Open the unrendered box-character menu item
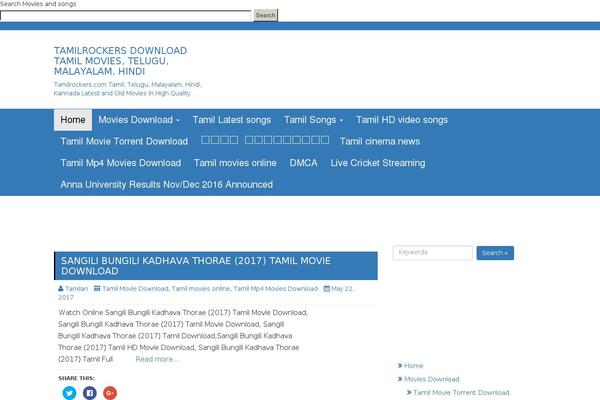This screenshot has width=600, height=400. (265, 140)
